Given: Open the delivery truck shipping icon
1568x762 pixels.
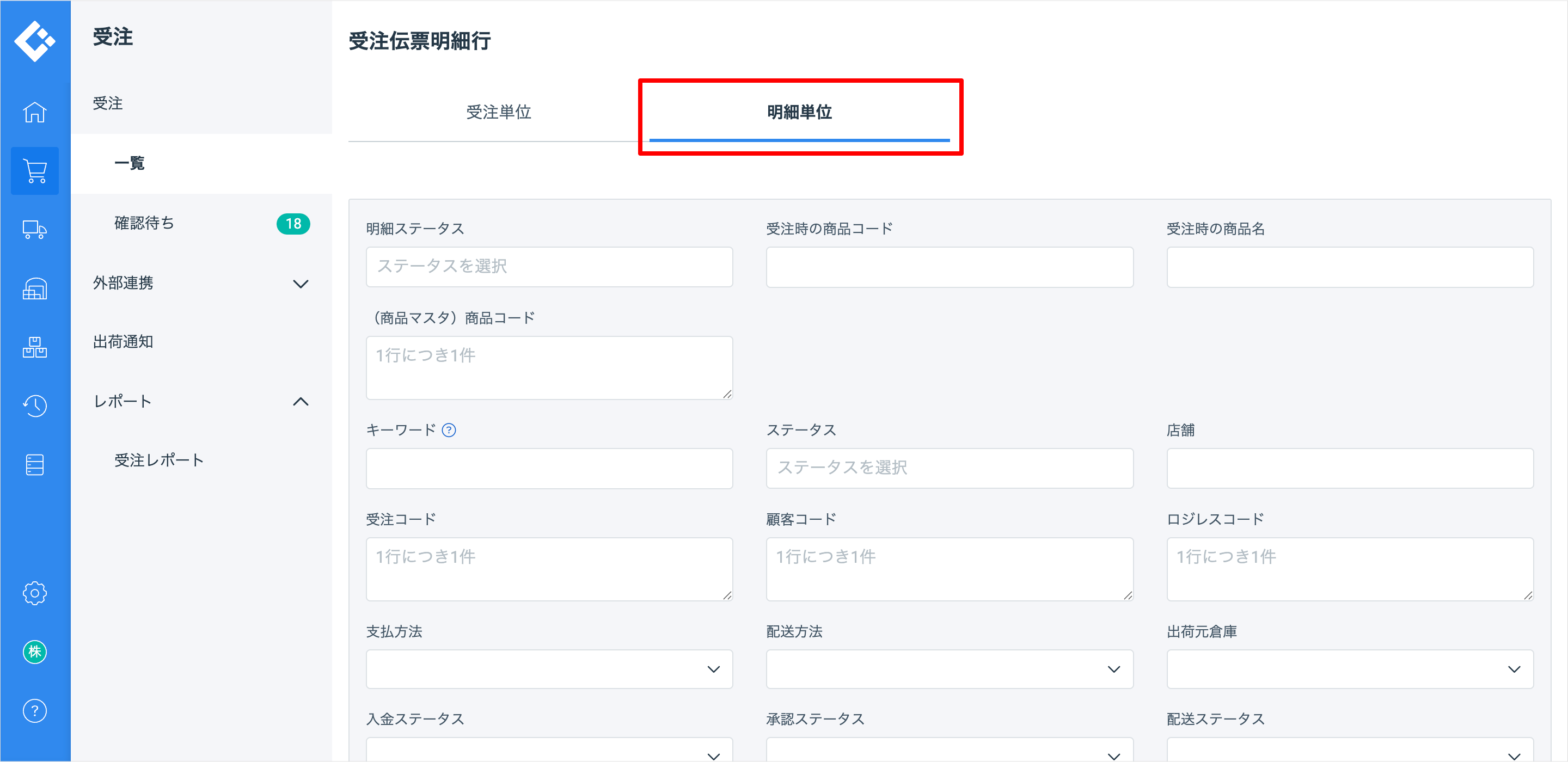Looking at the screenshot, I should click(35, 230).
